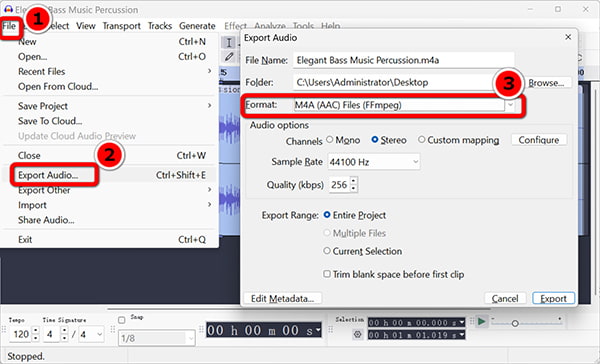Open the selection end time format arrow
The image size is (600, 364).
click(462, 335)
